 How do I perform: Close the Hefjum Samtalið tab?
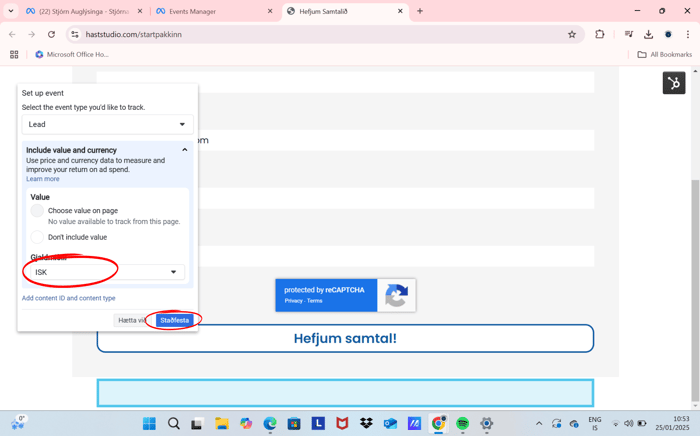(400, 11)
